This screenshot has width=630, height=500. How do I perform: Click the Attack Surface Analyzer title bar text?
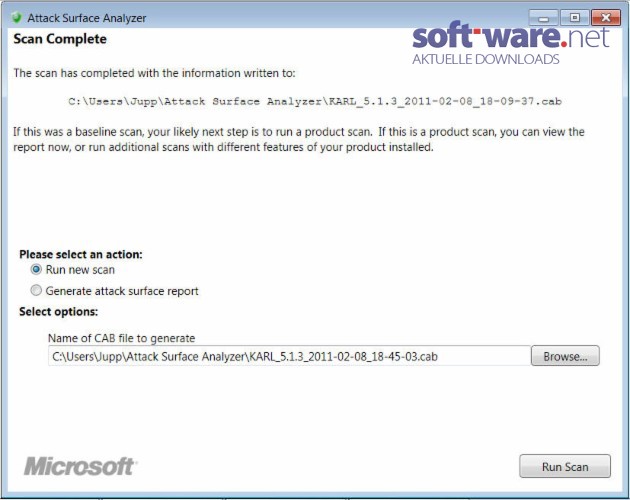click(x=87, y=18)
